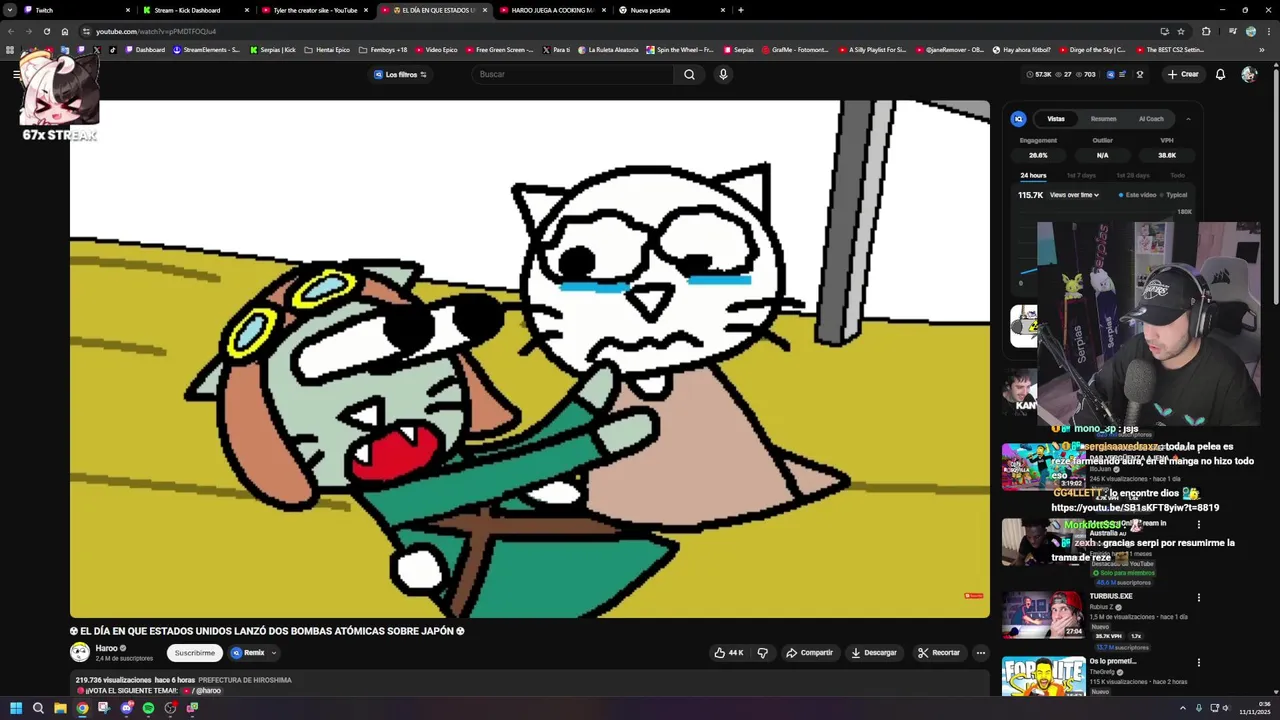The height and width of the screenshot is (720, 1280).
Task: Switch to the Vistas tab
Action: point(1056,119)
